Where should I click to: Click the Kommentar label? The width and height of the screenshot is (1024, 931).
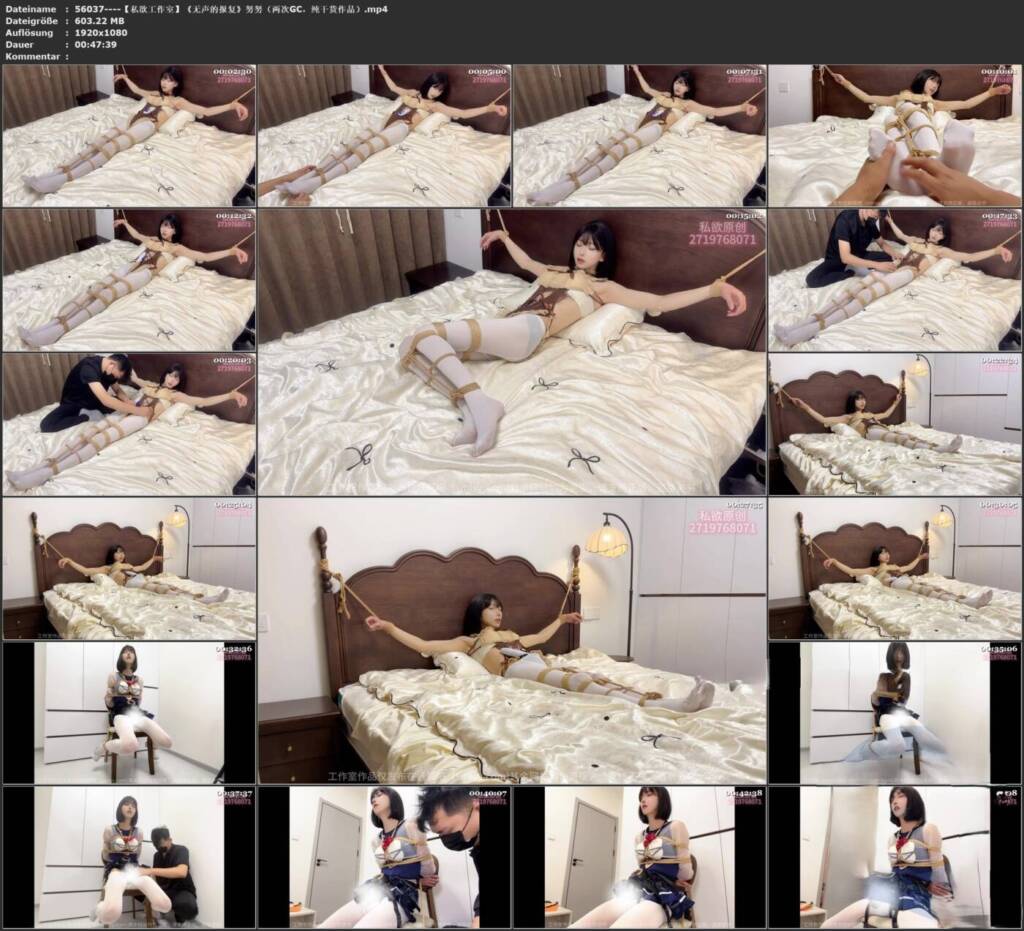(32, 56)
